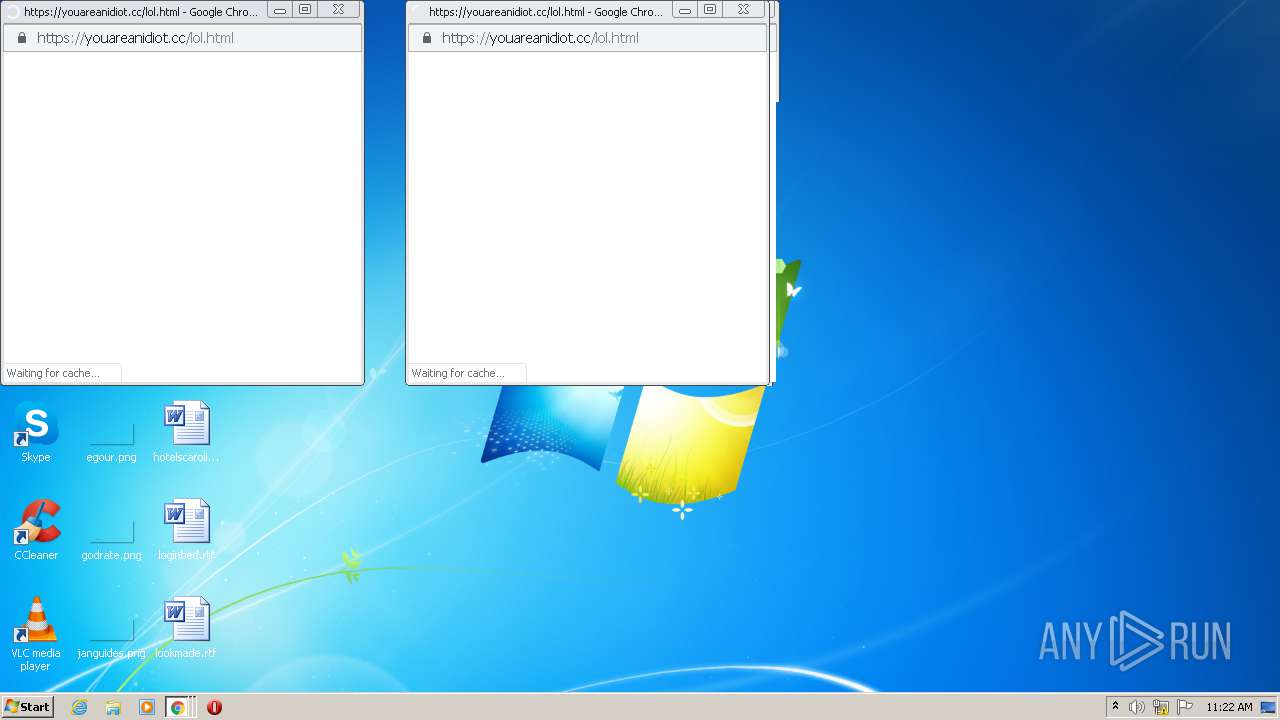Click the 11:22 AM system clock
1280x720 pixels.
click(1229, 707)
